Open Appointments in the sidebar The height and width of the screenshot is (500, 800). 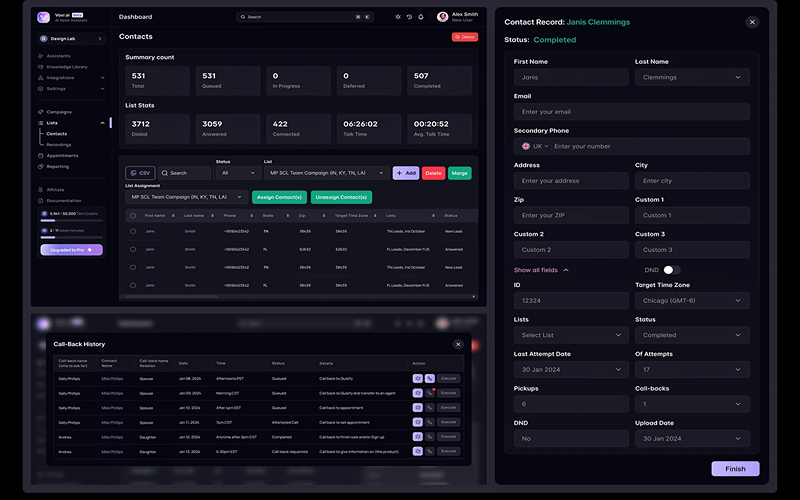point(58,156)
